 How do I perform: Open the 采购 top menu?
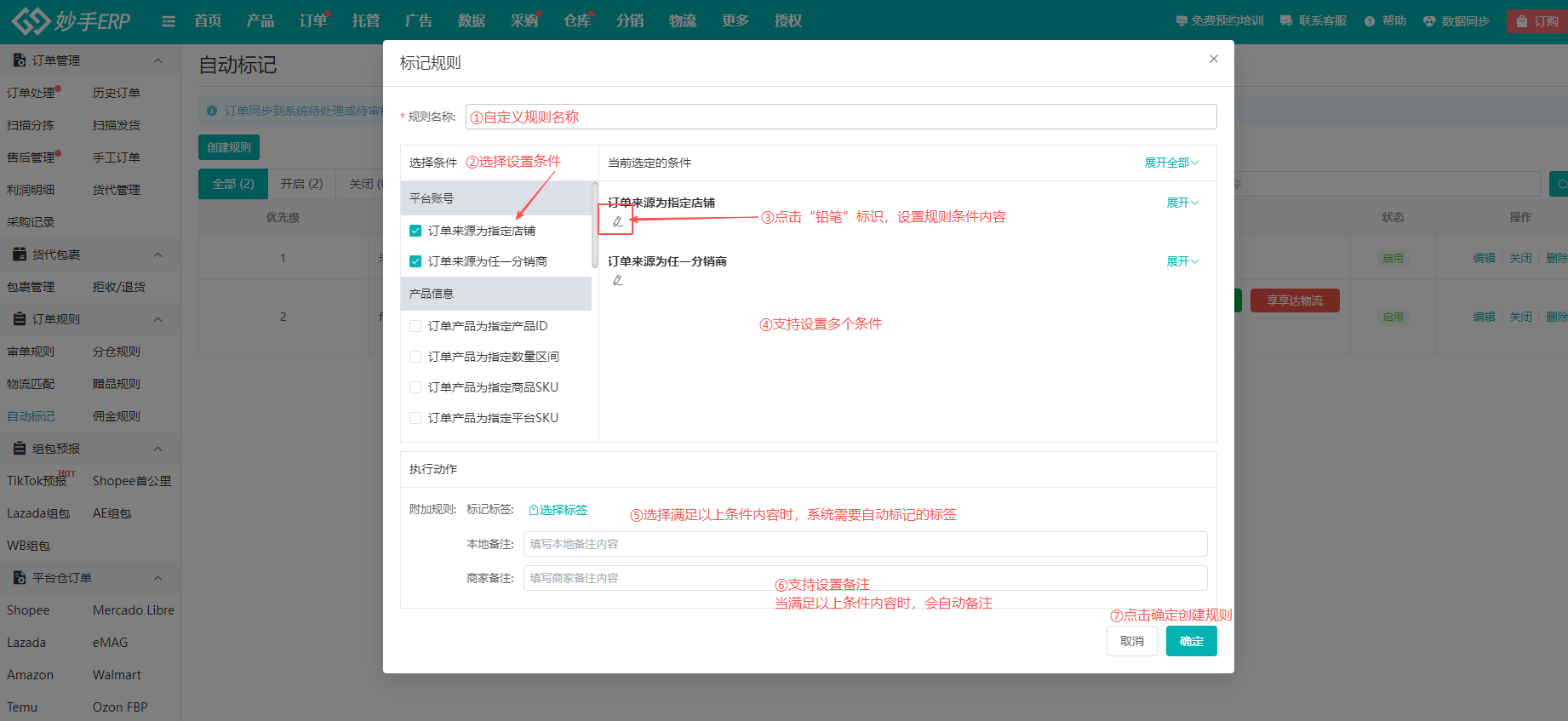point(524,21)
